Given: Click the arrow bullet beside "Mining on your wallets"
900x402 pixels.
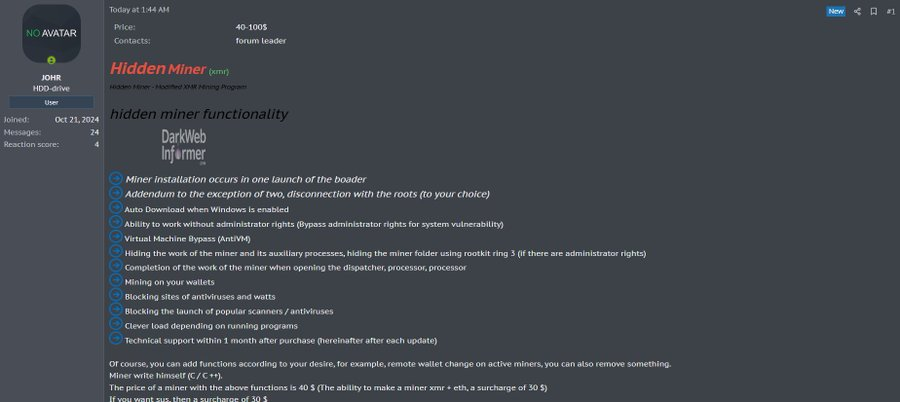Looking at the screenshot, I should [116, 282].
